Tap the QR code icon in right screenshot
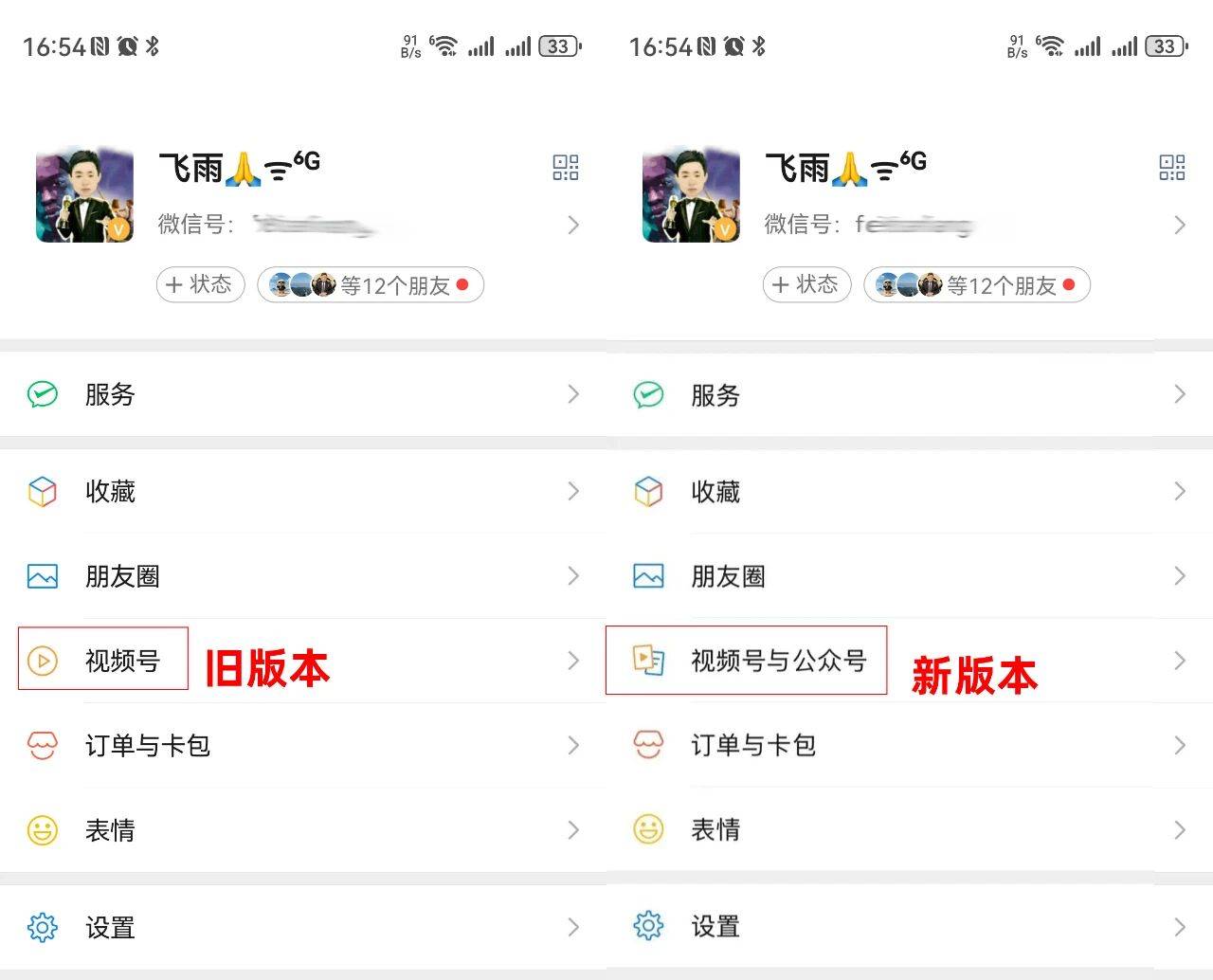1213x980 pixels. (x=1172, y=168)
